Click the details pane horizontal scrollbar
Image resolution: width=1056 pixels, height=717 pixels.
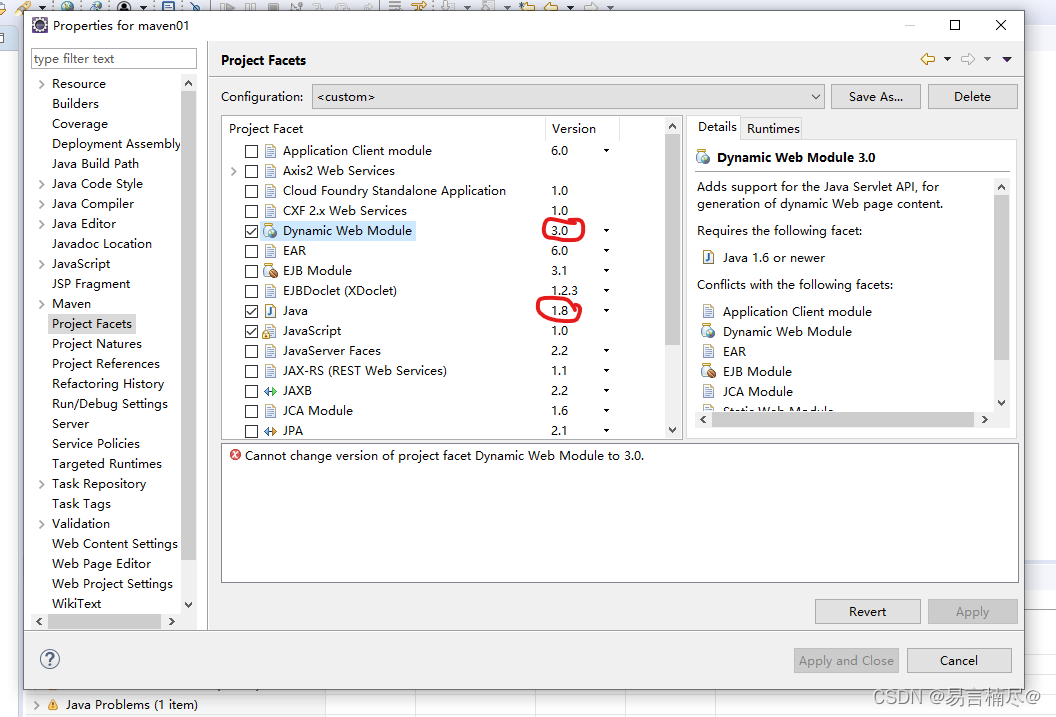(843, 419)
